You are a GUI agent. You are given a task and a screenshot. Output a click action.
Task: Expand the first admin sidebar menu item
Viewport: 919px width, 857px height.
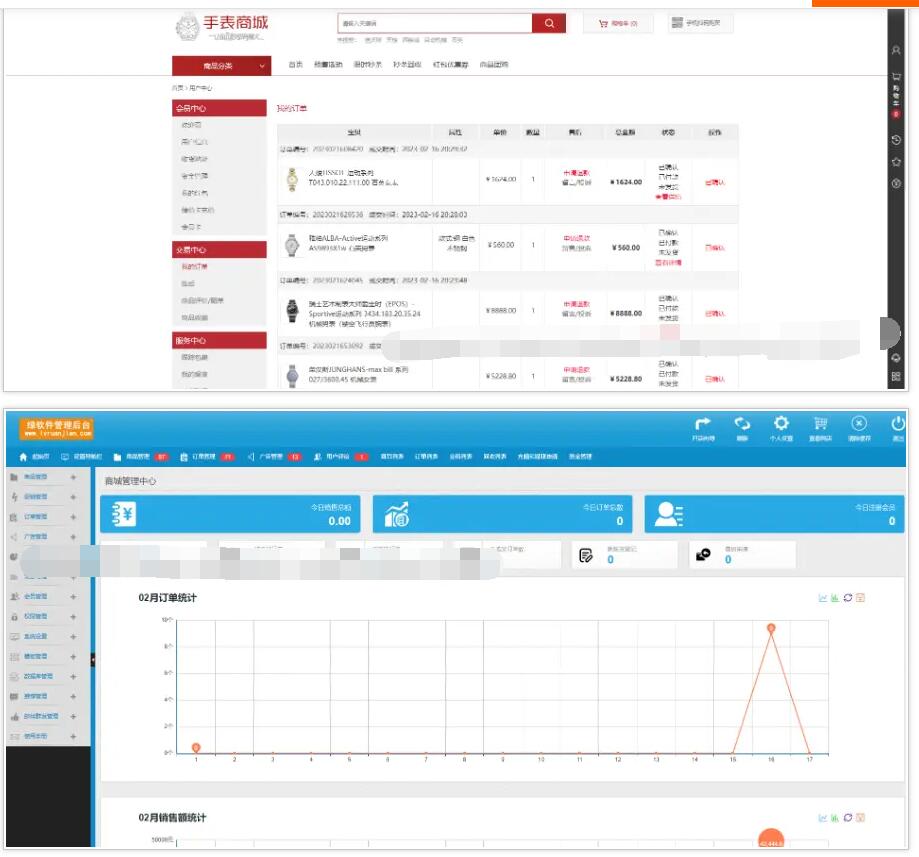(x=73, y=477)
